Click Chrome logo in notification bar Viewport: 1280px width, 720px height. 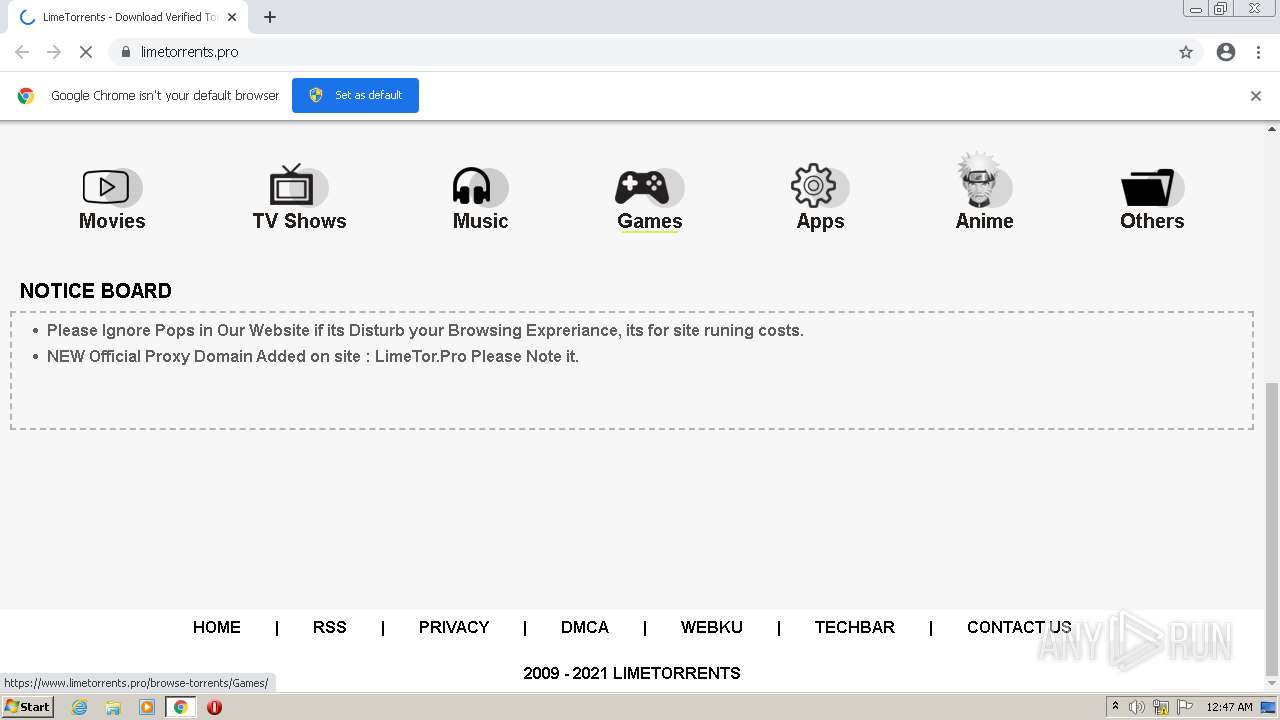26,96
